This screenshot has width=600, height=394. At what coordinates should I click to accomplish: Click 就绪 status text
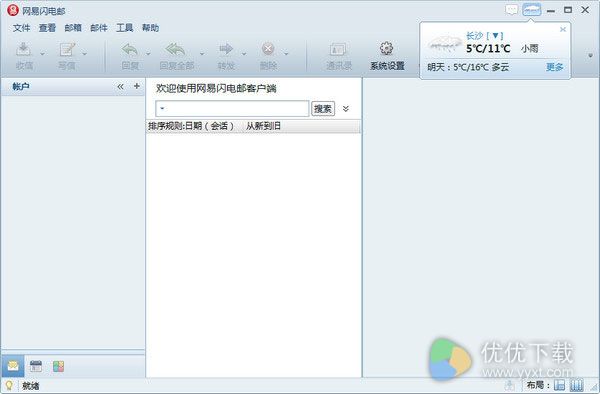coord(31,386)
